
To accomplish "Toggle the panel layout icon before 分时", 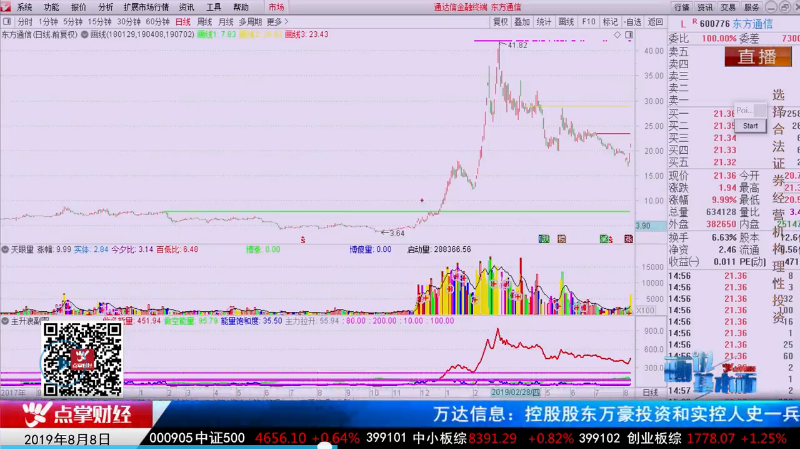I will coord(7,22).
